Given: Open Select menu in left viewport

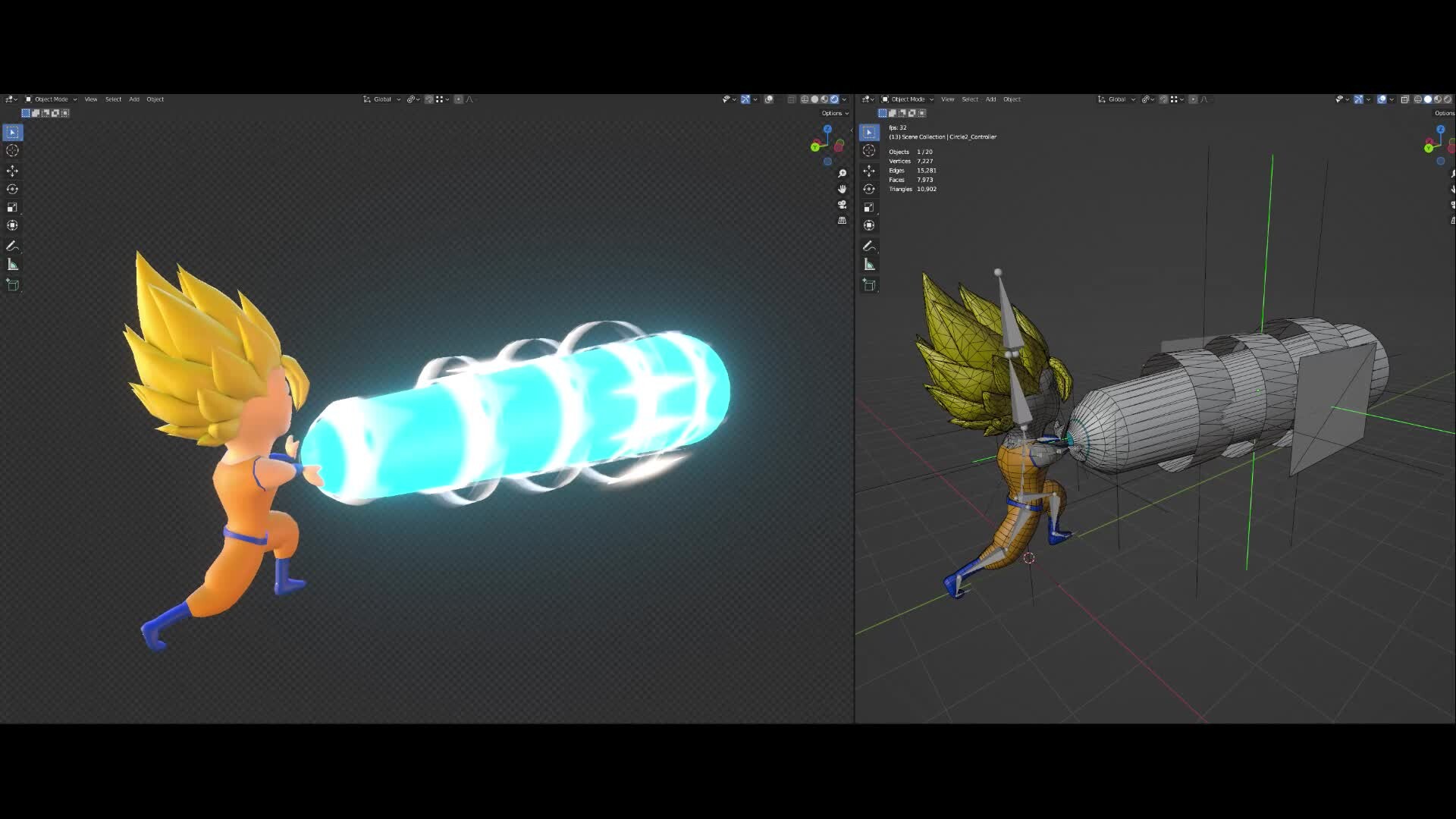Looking at the screenshot, I should pyautogui.click(x=113, y=99).
